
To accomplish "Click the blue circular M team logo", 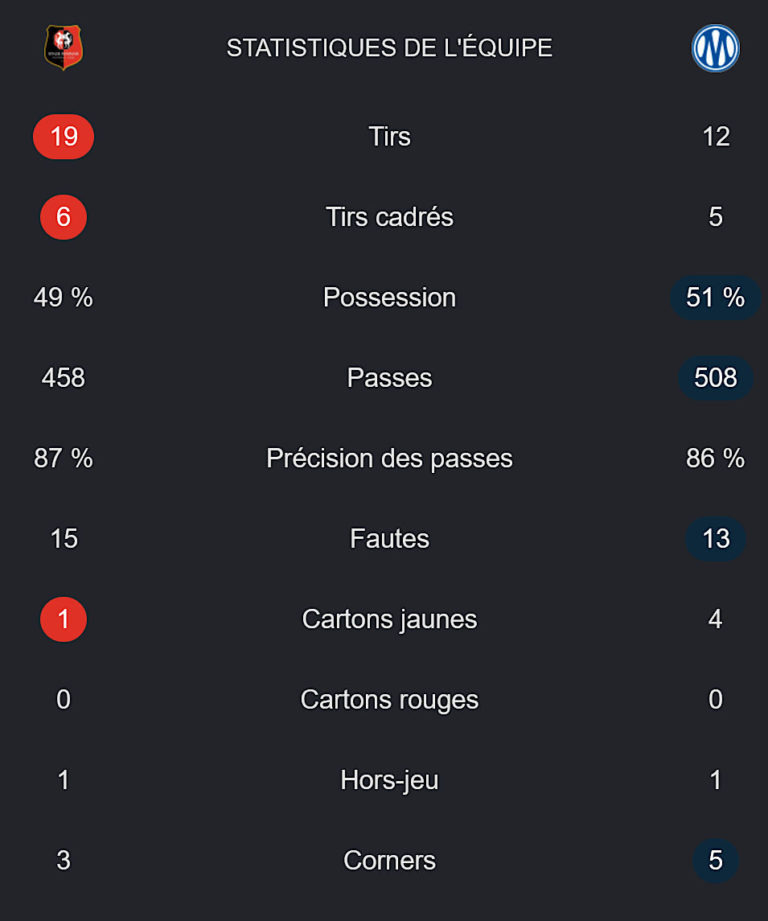I will (715, 48).
